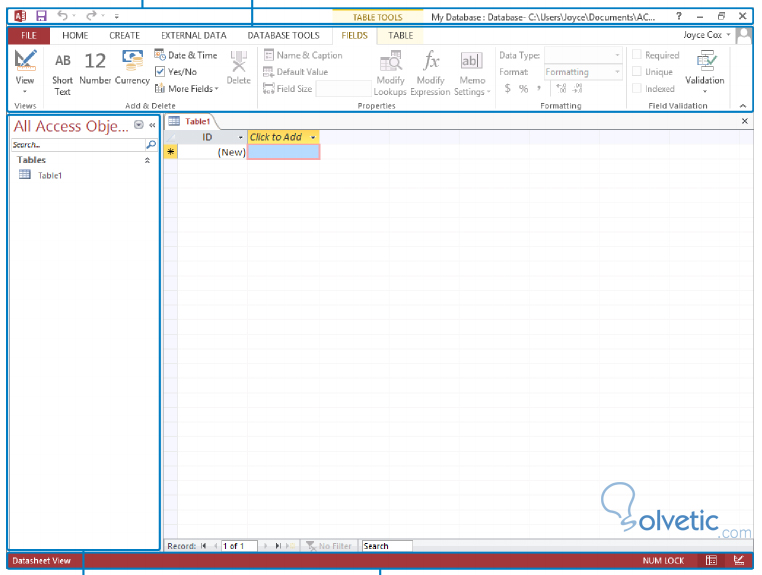The image size is (762, 575).
Task: Open Customize Quick Access Toolbar menu
Action: [117, 16]
